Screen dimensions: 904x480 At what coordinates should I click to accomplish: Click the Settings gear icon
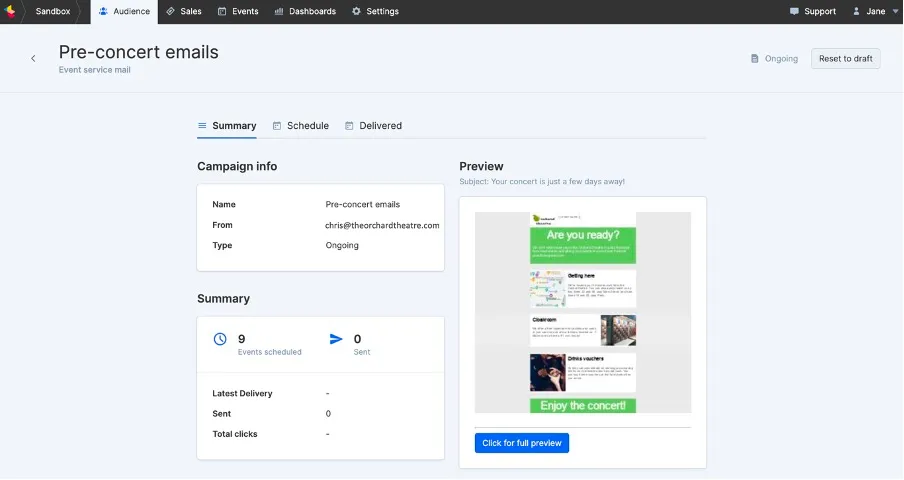pos(356,11)
